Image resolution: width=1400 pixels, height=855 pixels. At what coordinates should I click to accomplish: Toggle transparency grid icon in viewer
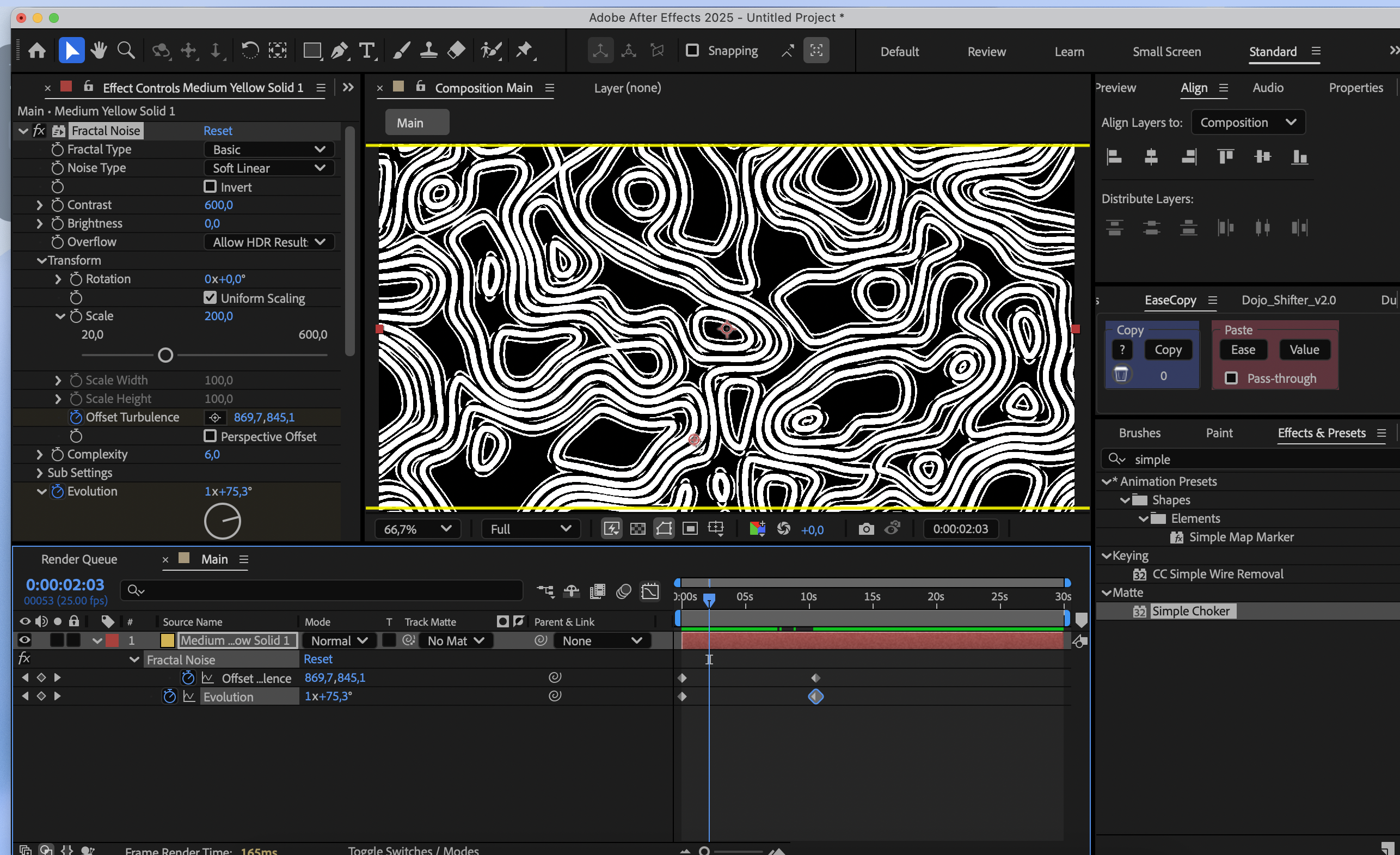pos(638,529)
